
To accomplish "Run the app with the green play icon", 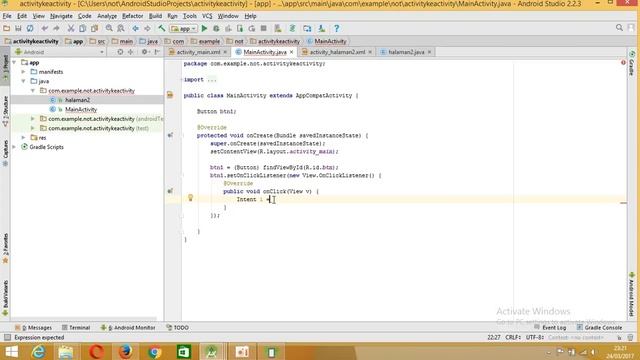I will tap(204, 29).
